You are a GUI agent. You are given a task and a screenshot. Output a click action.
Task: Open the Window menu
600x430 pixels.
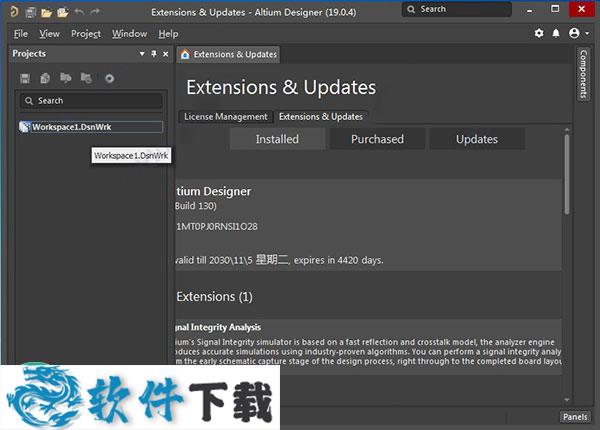pos(129,34)
